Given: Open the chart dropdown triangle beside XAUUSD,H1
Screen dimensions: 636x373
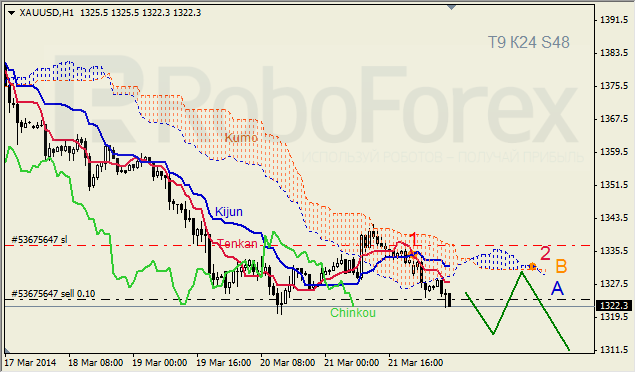Looking at the screenshot, I should [11, 13].
